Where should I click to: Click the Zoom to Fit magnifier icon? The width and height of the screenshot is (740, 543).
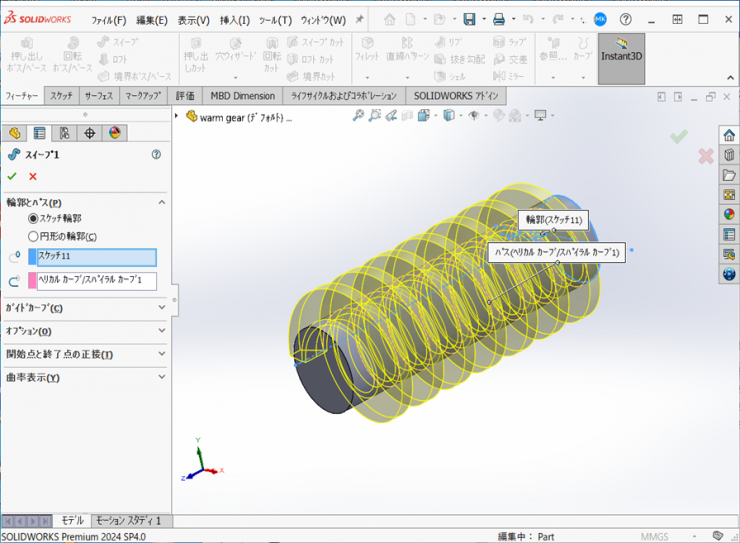(x=358, y=116)
